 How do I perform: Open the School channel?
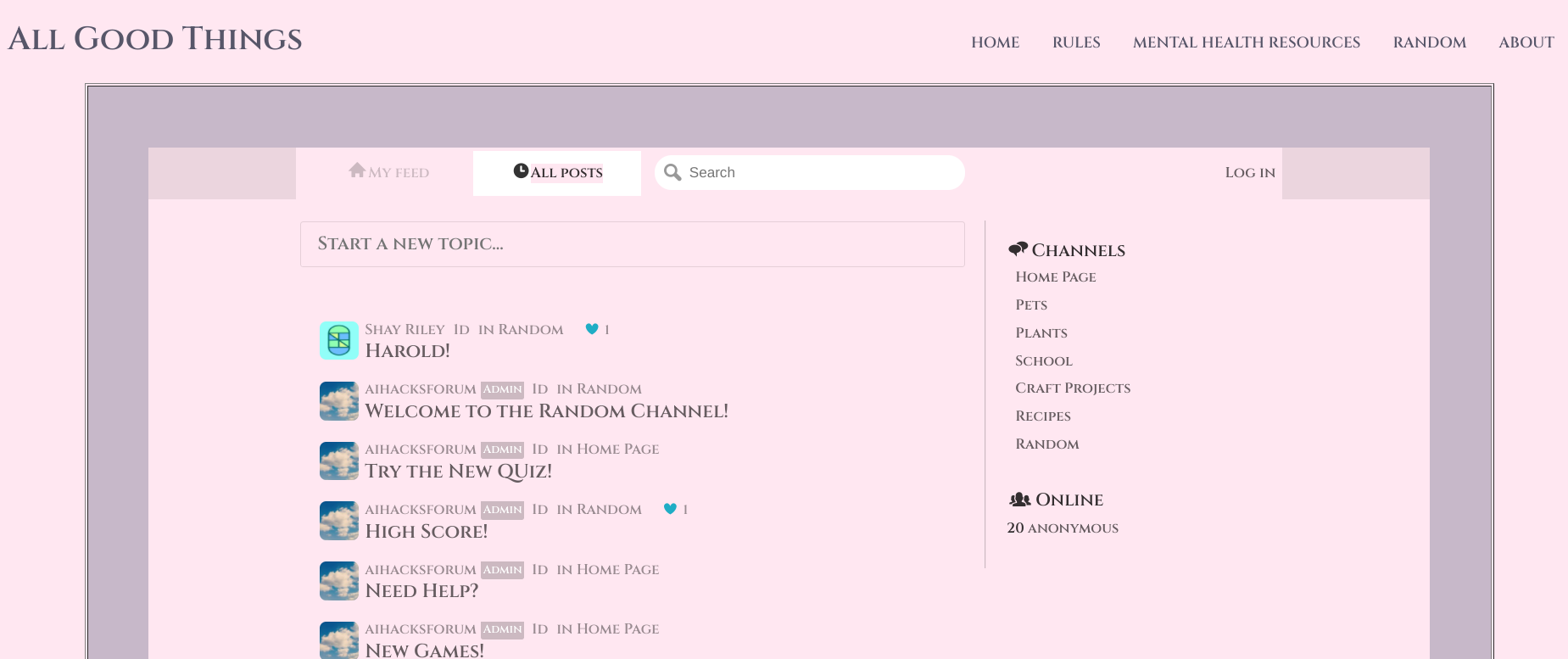1044,360
